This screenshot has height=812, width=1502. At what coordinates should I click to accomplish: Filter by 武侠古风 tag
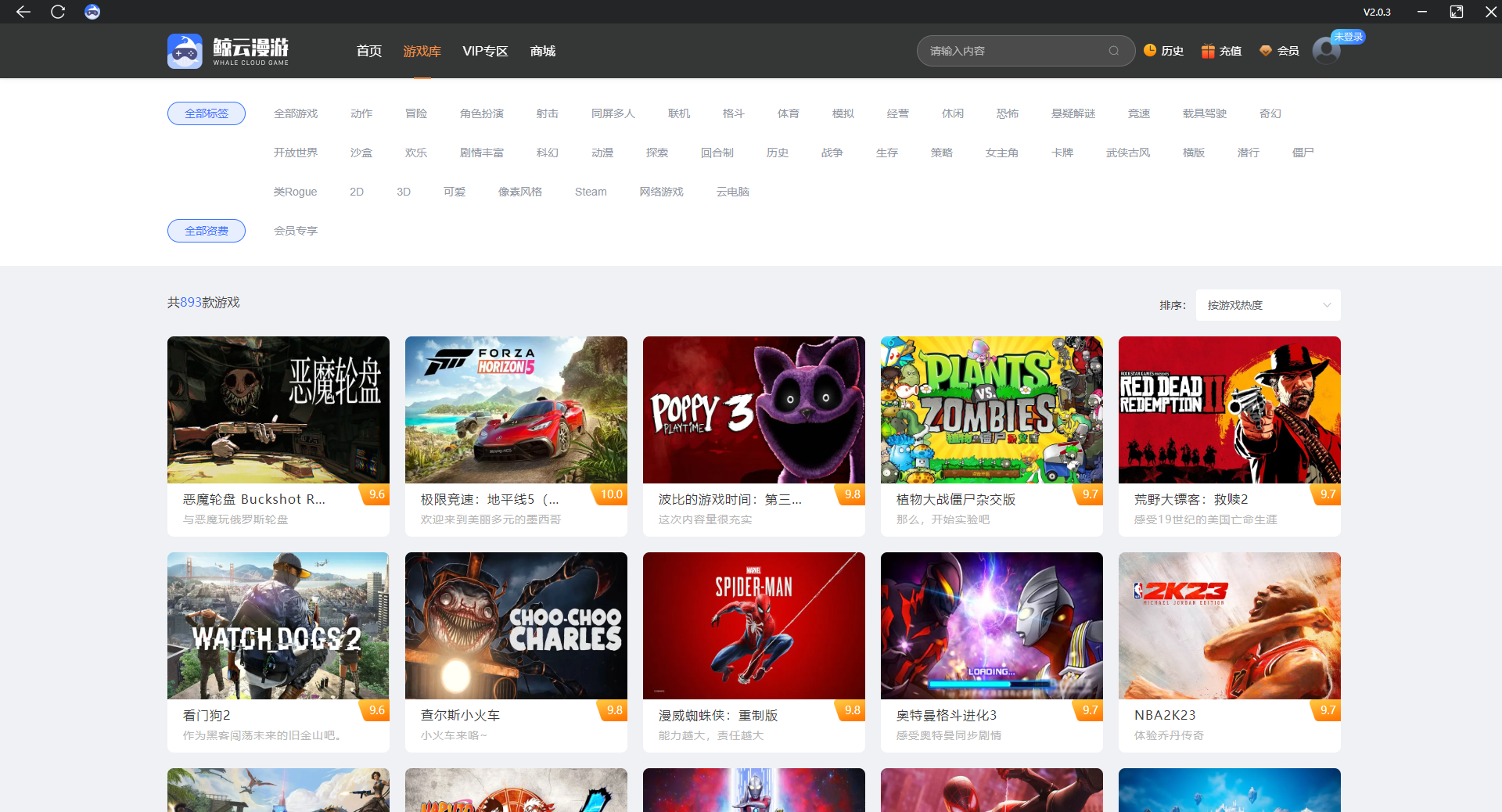click(1128, 153)
